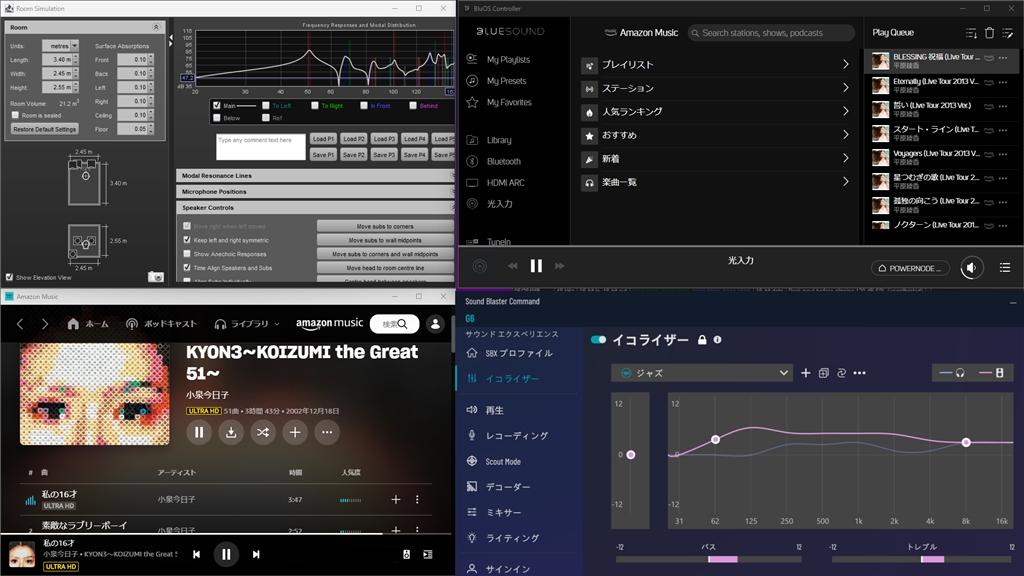Toggle the Equalizer on/off switch
The width and height of the screenshot is (1024, 576).
(598, 340)
